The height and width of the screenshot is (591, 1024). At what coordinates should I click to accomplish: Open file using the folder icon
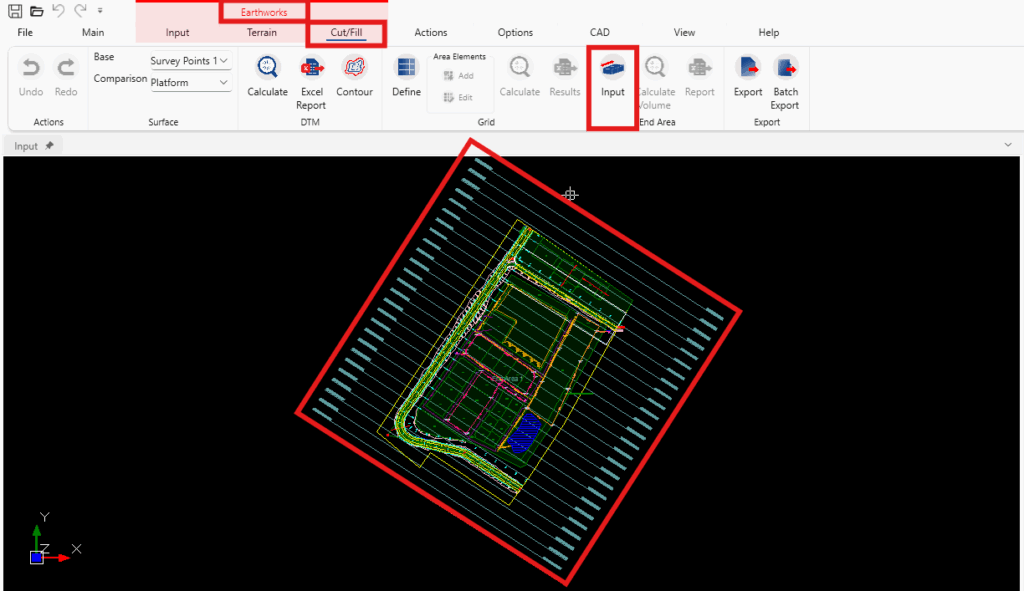[x=37, y=10]
